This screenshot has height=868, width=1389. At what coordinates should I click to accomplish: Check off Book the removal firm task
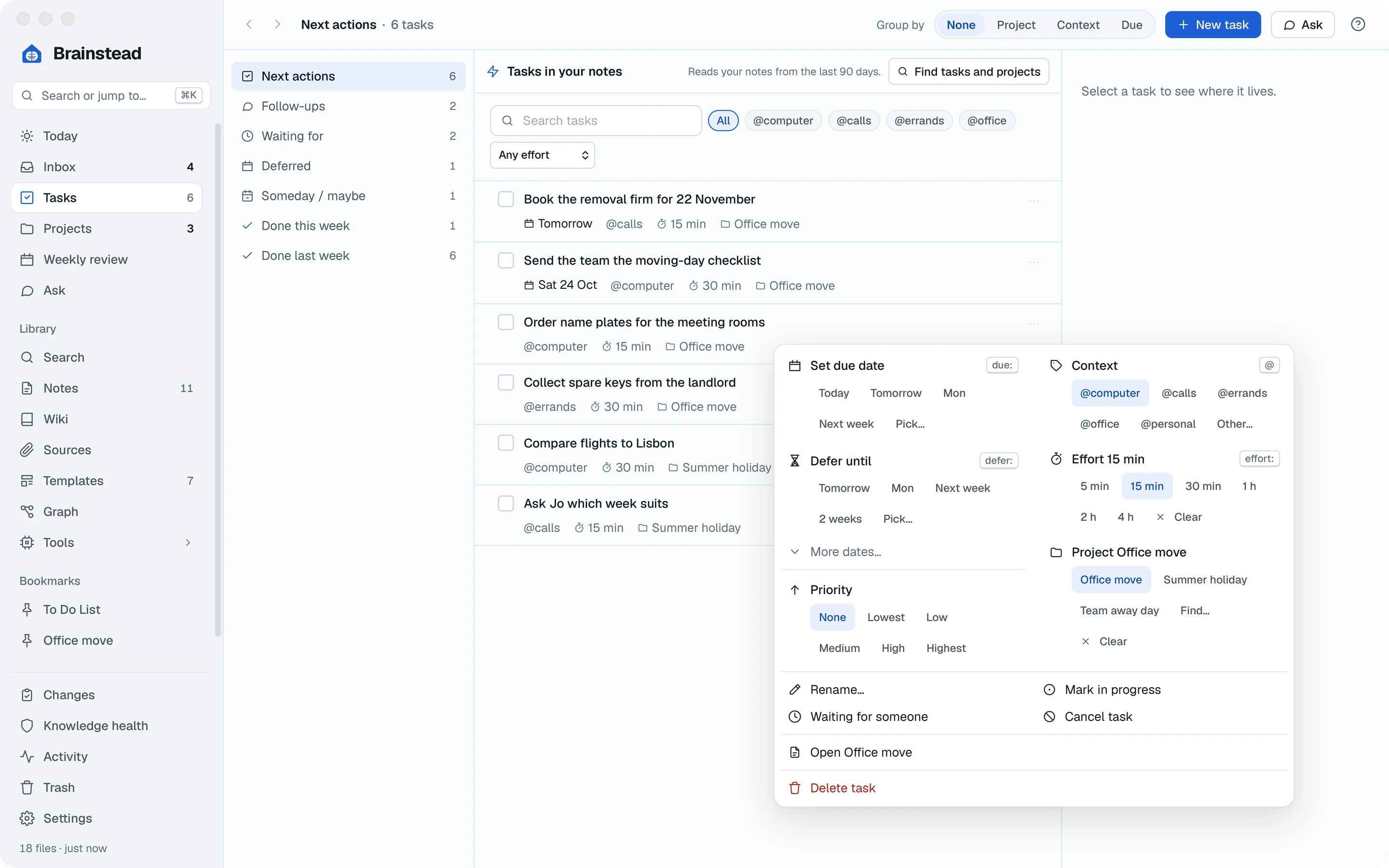[505, 199]
